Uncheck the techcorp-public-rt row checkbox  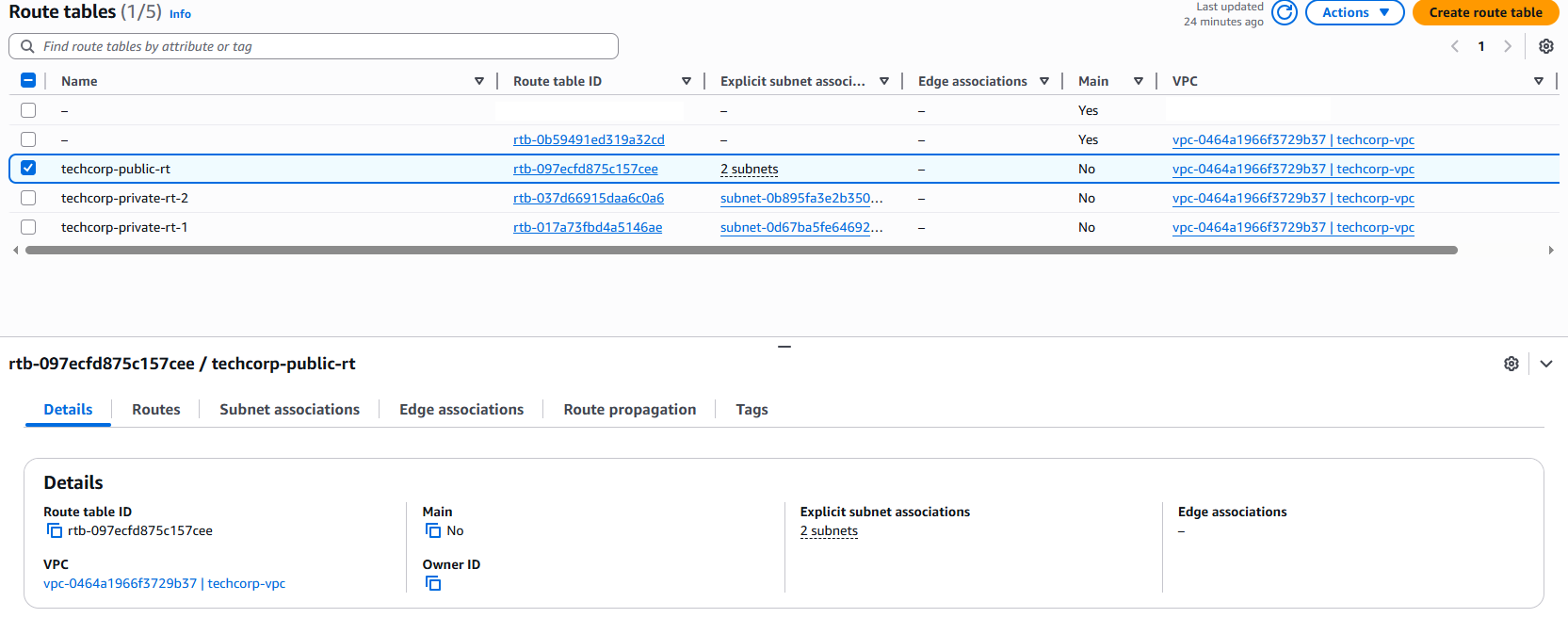(x=28, y=169)
